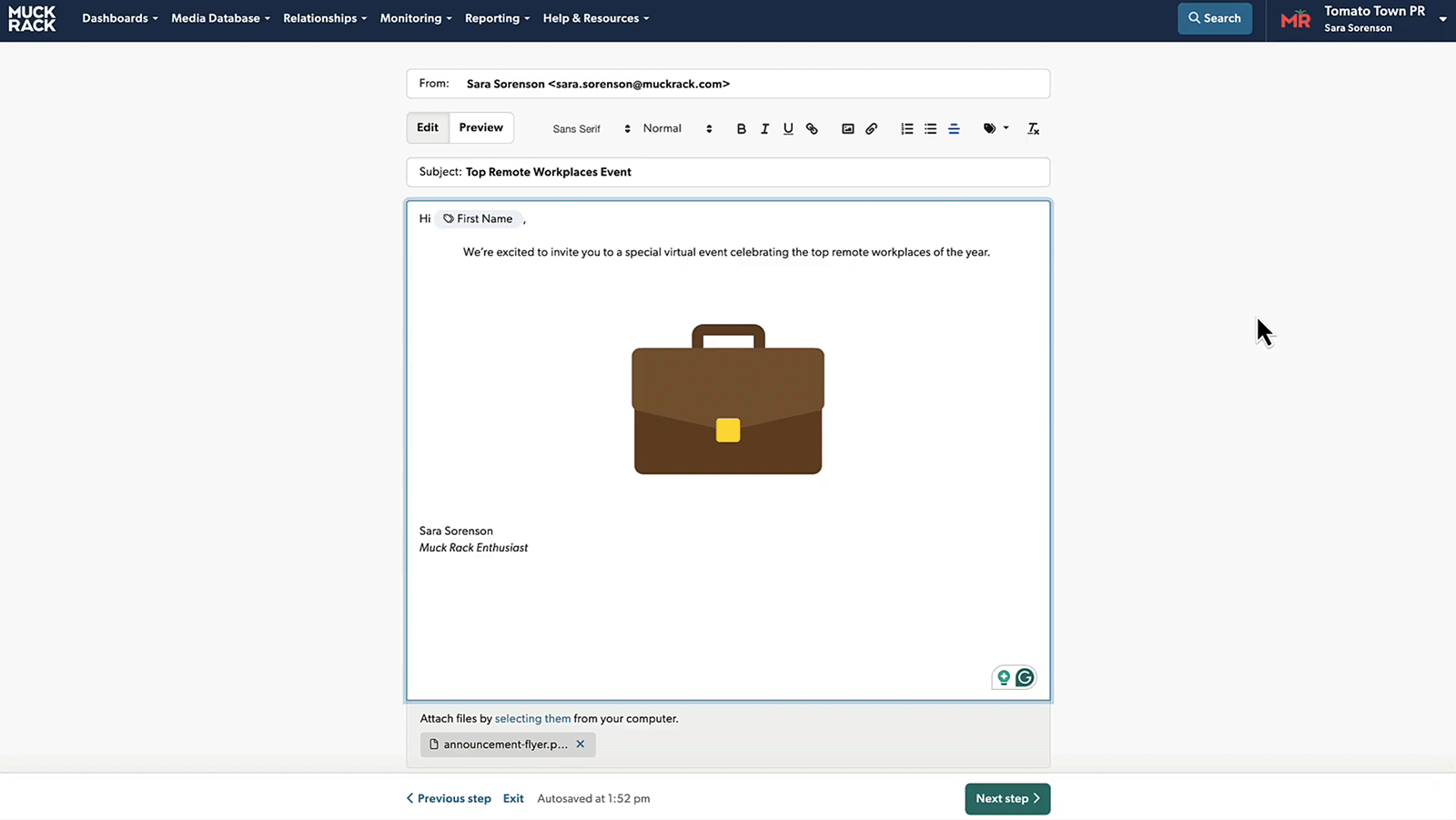This screenshot has height=820, width=1456.
Task: Apply italic formatting
Action: (x=765, y=128)
